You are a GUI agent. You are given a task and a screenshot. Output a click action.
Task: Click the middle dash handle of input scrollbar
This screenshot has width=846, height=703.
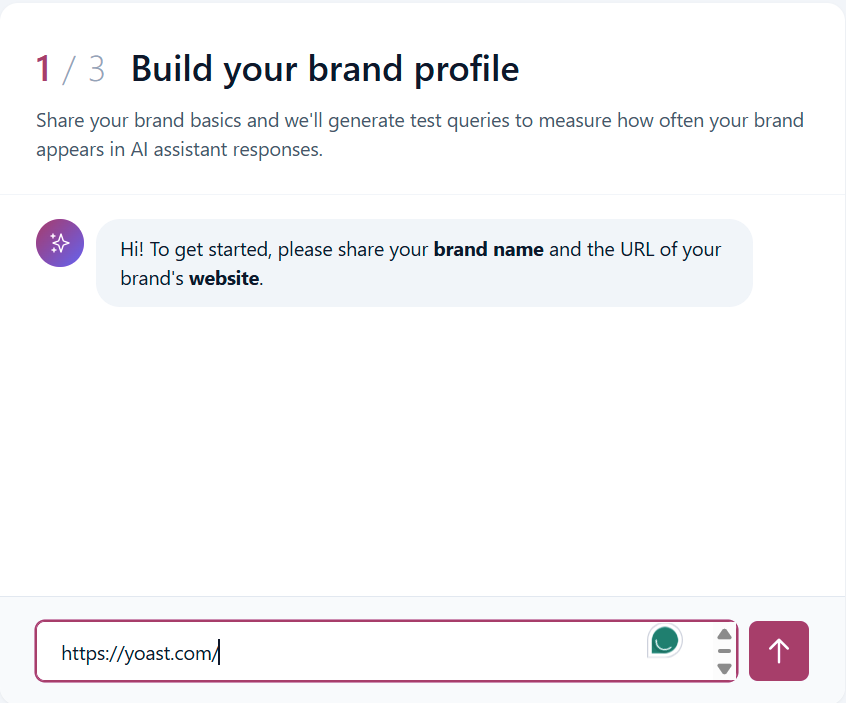[x=724, y=651]
